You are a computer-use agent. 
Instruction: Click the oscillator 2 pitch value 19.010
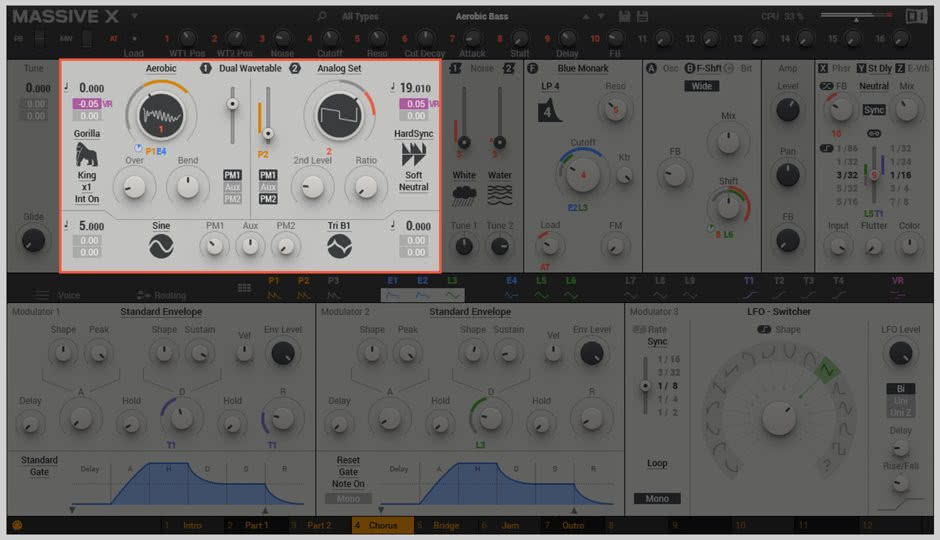415,88
